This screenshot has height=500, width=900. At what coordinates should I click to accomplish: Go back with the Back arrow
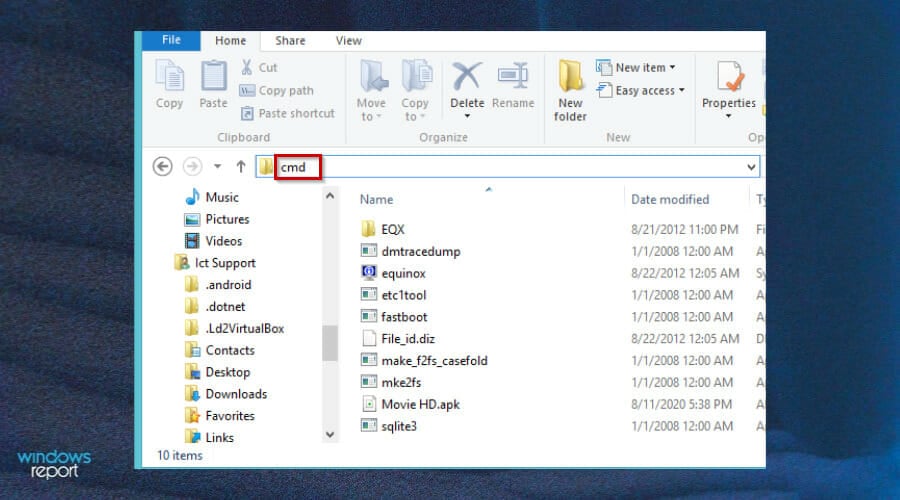(162, 166)
